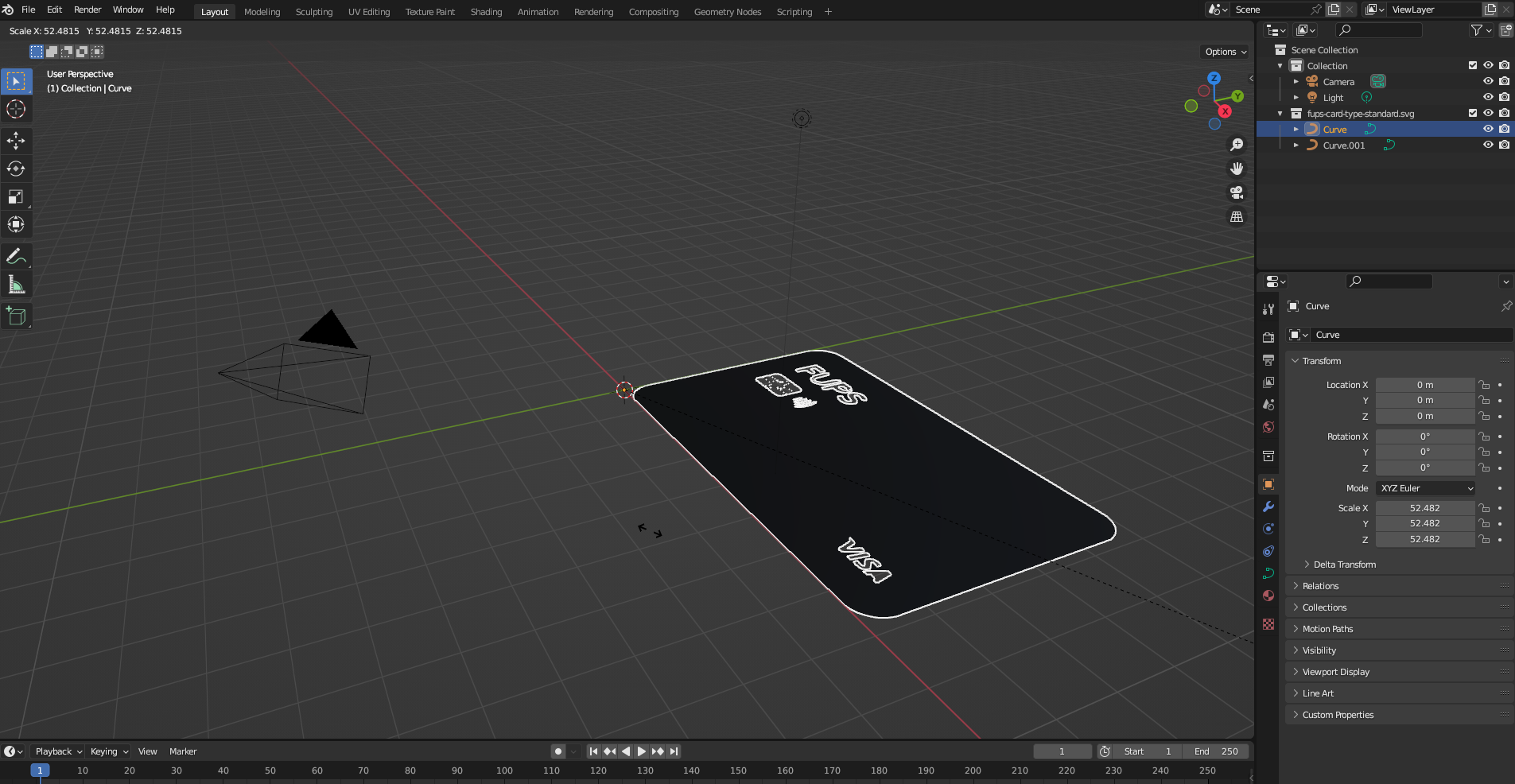
Task: Uncheck fups-card-type-standard.svg collection checkbox
Action: coord(1473,113)
